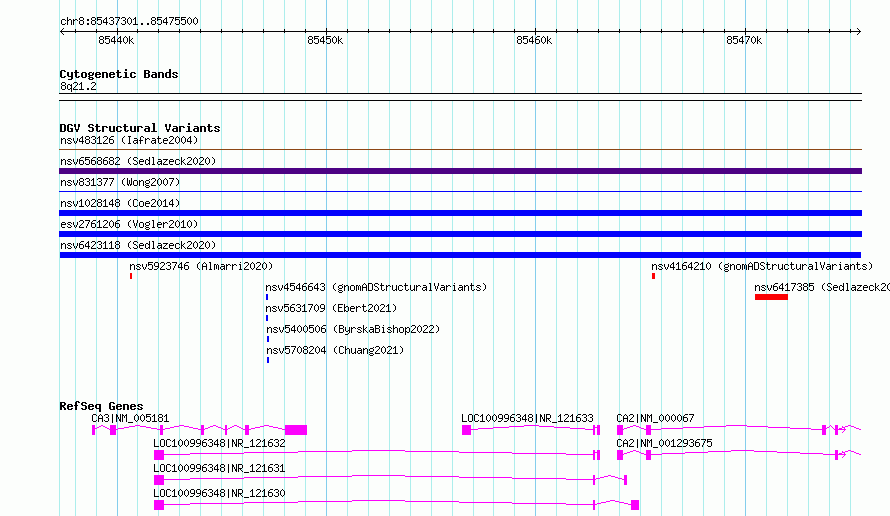Click the blue nsv6423118 variant bar
Screen dimensions: 890x516
[460, 255]
